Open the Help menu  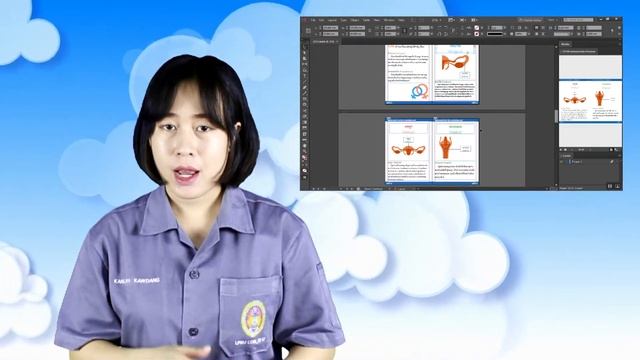pos(401,20)
